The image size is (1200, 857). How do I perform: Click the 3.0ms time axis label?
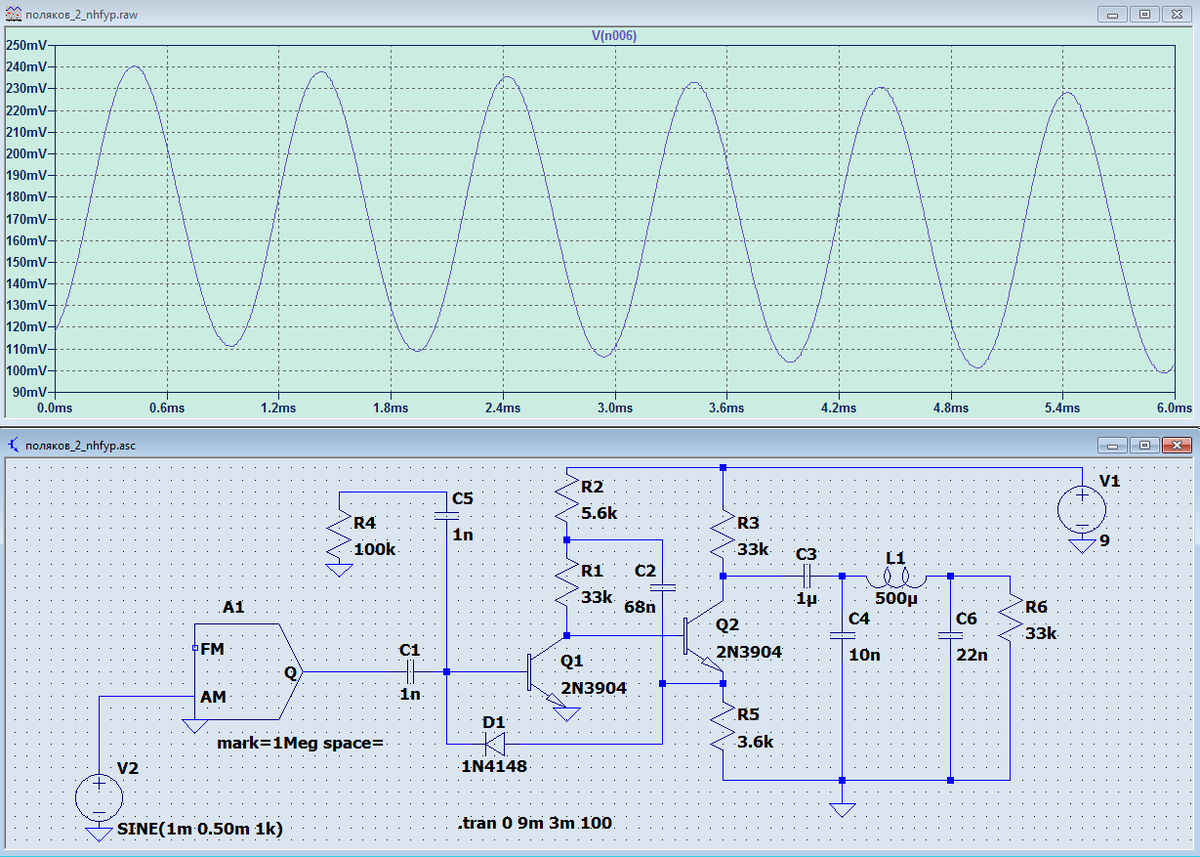coord(614,408)
